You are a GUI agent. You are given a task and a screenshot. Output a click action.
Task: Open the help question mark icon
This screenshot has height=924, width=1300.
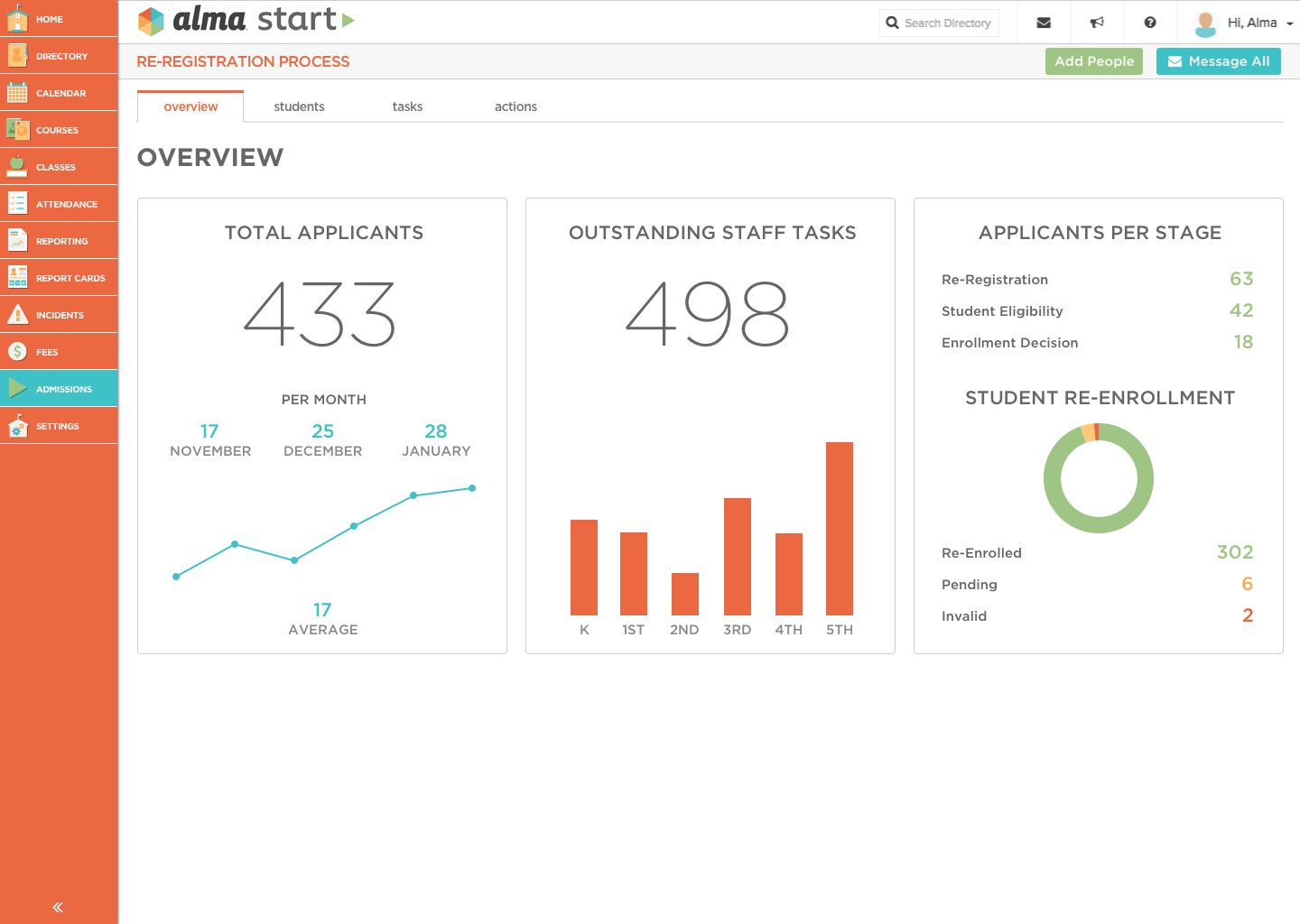(x=1150, y=23)
